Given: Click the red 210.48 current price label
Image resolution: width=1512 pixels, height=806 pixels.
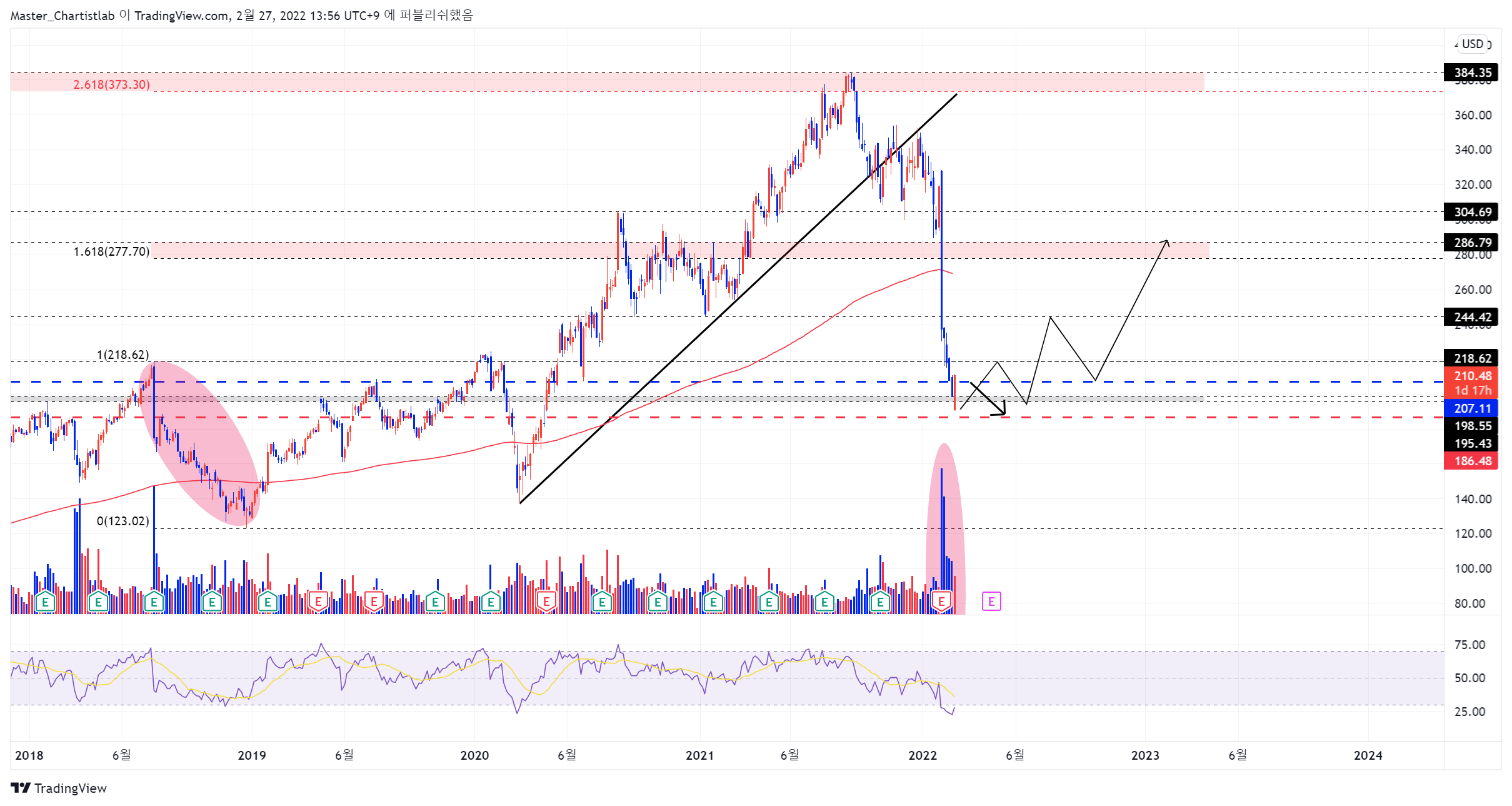Looking at the screenshot, I should pyautogui.click(x=1471, y=376).
